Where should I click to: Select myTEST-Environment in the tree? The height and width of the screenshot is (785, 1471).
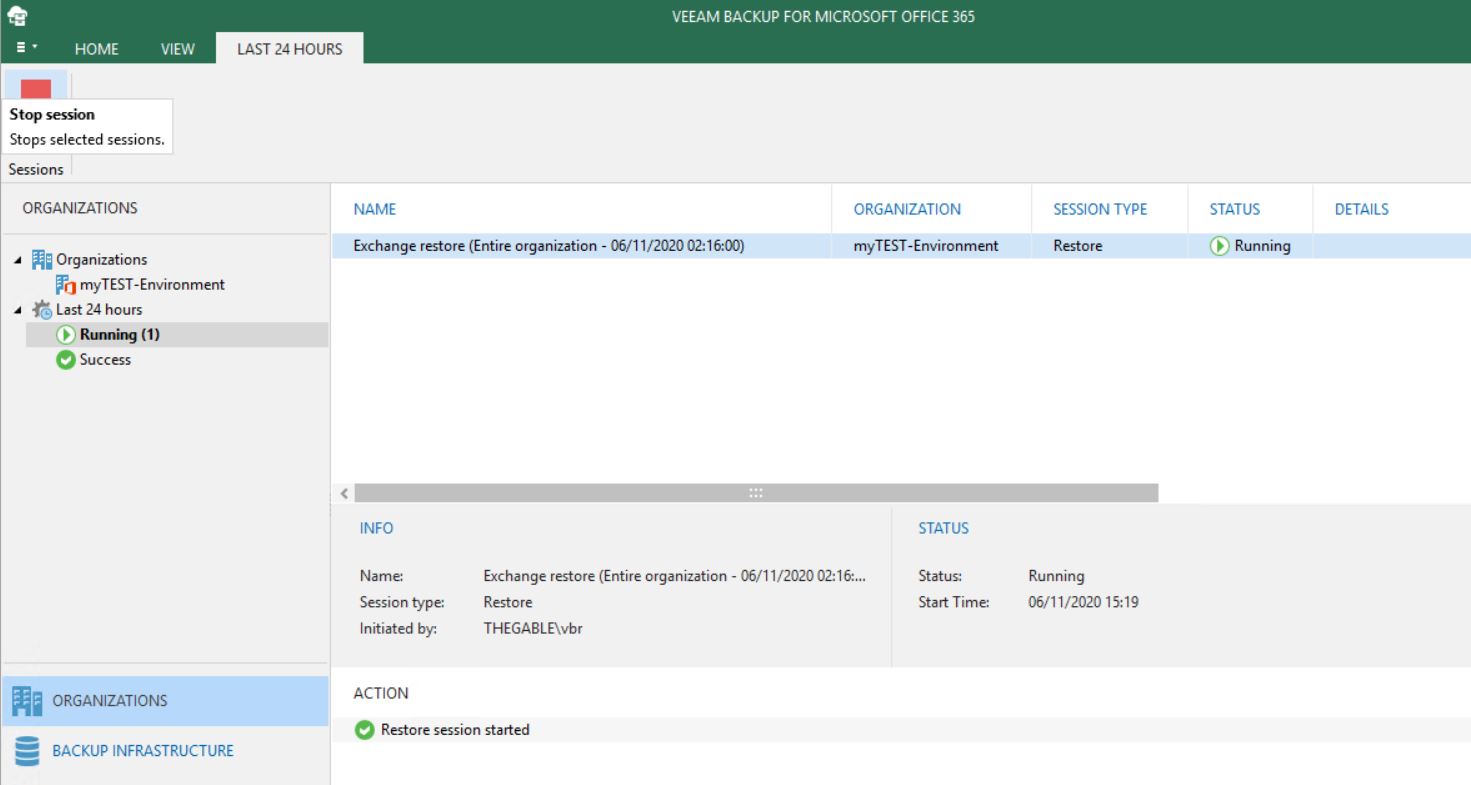click(152, 284)
